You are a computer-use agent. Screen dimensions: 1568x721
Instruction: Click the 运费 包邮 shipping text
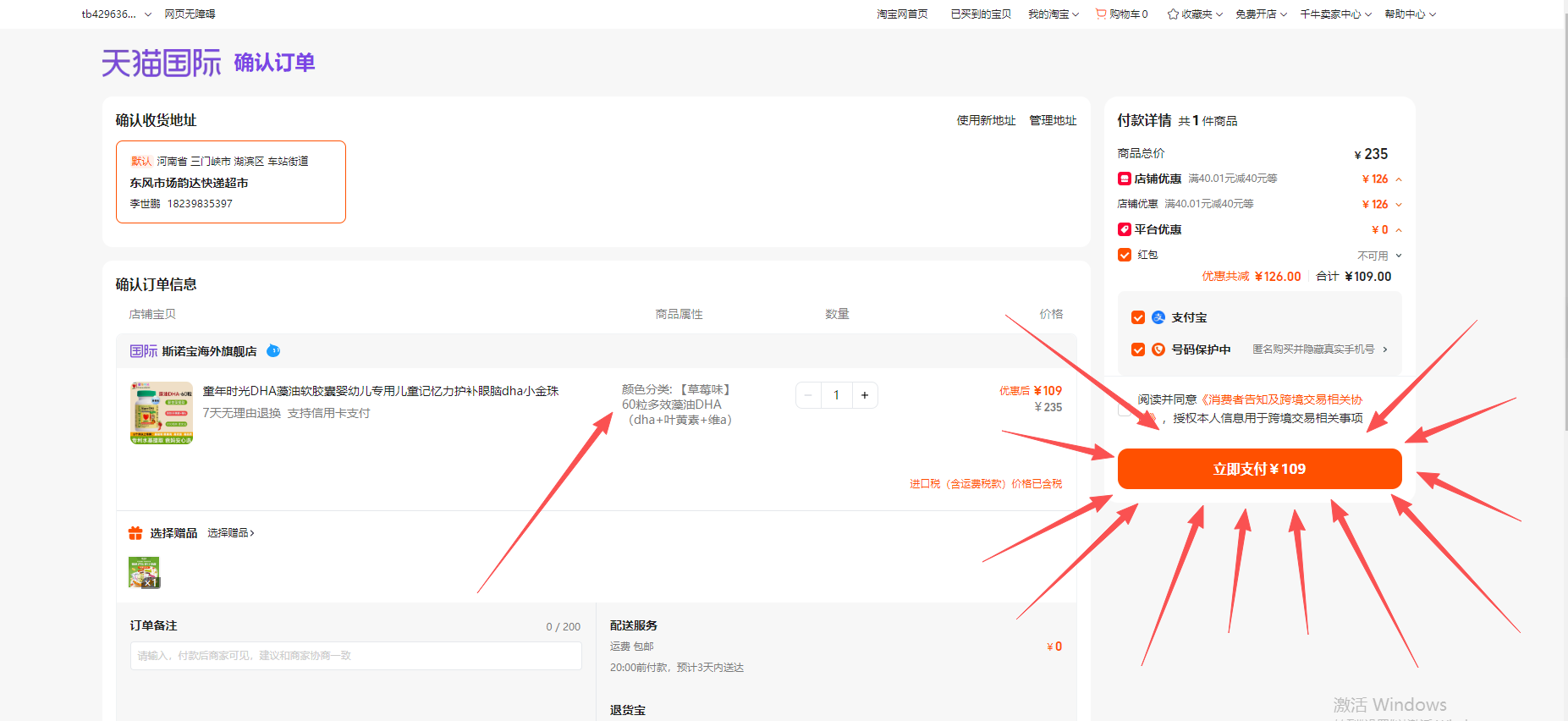pos(632,647)
